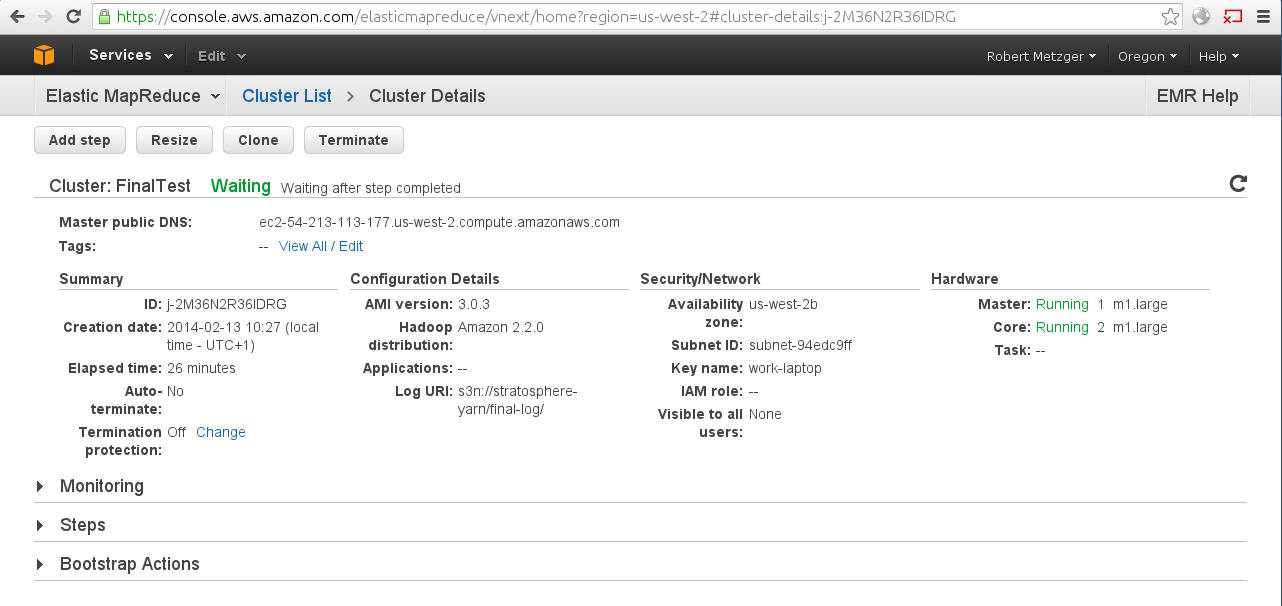Click the AWS orange cube logo
This screenshot has height=606, width=1282.
point(44,55)
